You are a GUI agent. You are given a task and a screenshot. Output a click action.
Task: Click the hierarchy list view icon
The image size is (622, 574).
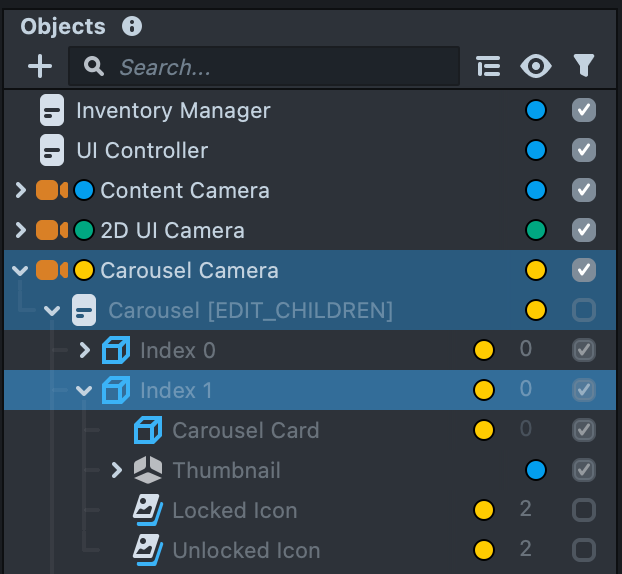pos(488,67)
